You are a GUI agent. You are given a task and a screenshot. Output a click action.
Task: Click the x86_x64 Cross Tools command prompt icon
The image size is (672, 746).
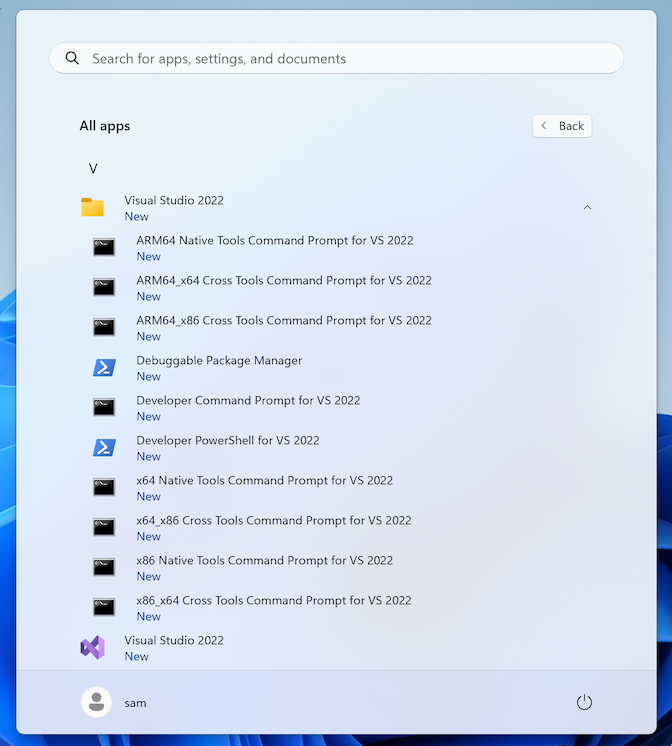pyautogui.click(x=104, y=607)
